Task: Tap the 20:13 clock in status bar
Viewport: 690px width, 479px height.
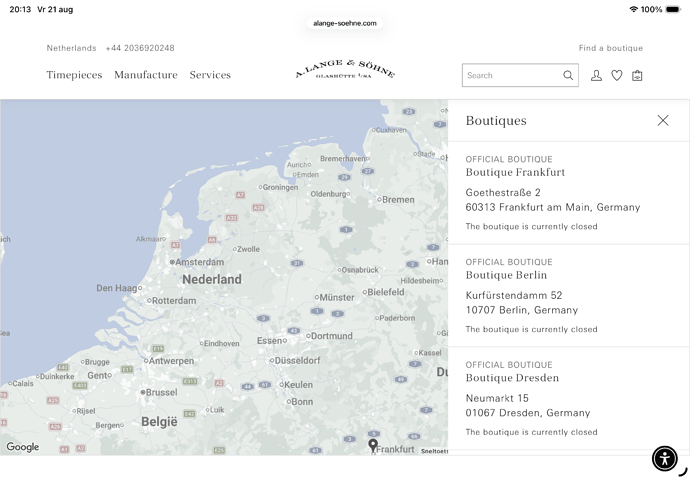Action: click(20, 9)
